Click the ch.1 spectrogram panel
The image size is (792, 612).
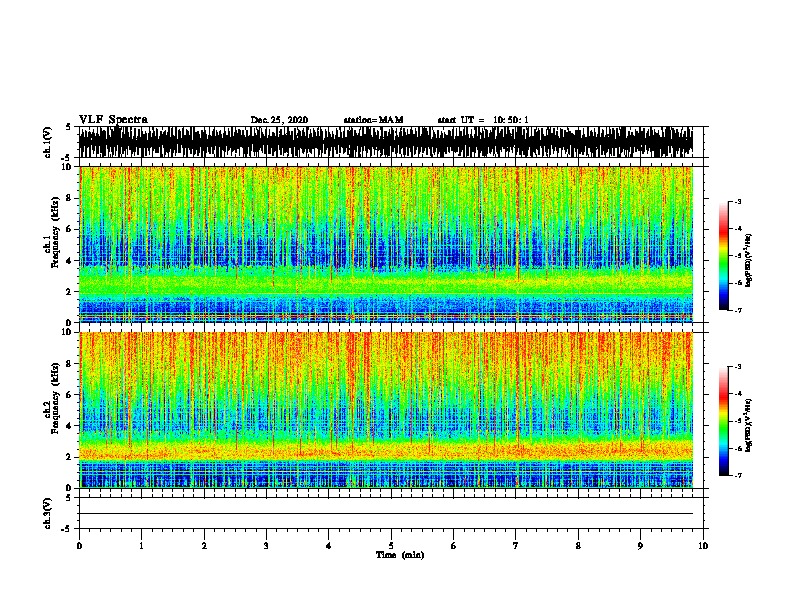[386, 244]
